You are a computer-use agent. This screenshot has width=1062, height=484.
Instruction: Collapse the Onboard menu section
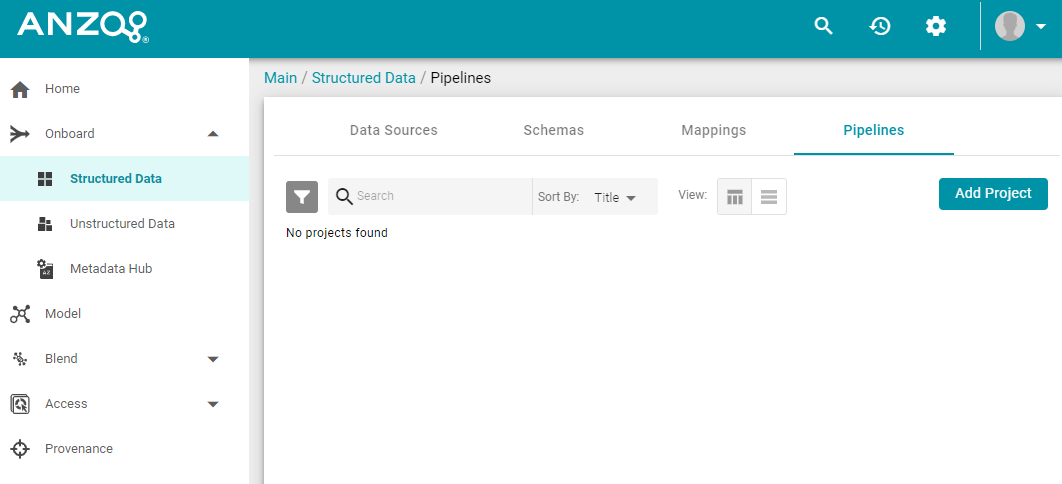213,134
